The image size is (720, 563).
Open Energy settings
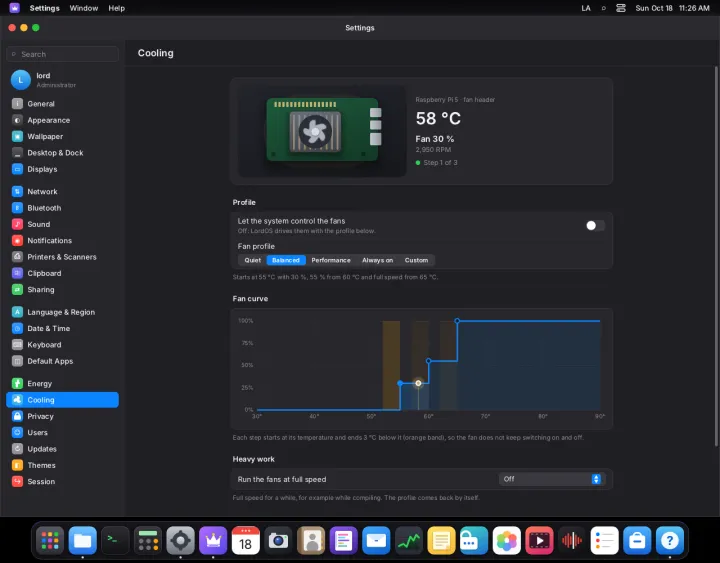62,383
